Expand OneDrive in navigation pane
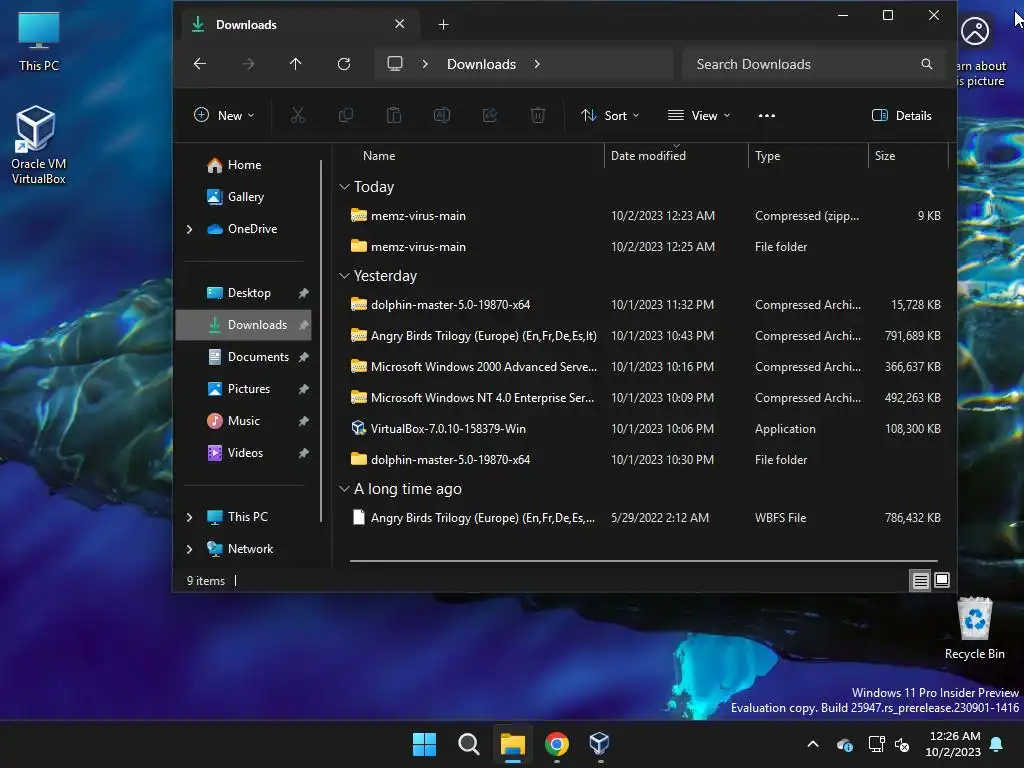Screen dimensions: 1024x768 click(x=189, y=229)
